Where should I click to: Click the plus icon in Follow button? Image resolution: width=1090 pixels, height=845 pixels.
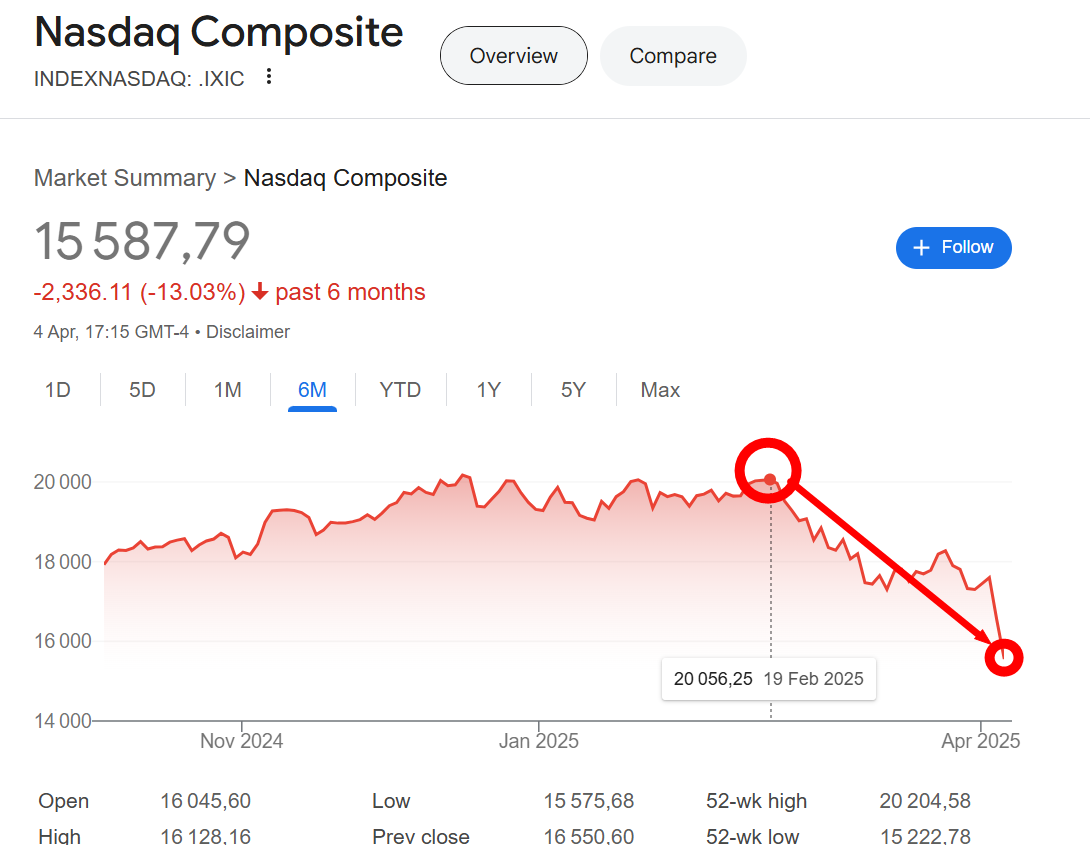click(x=921, y=247)
